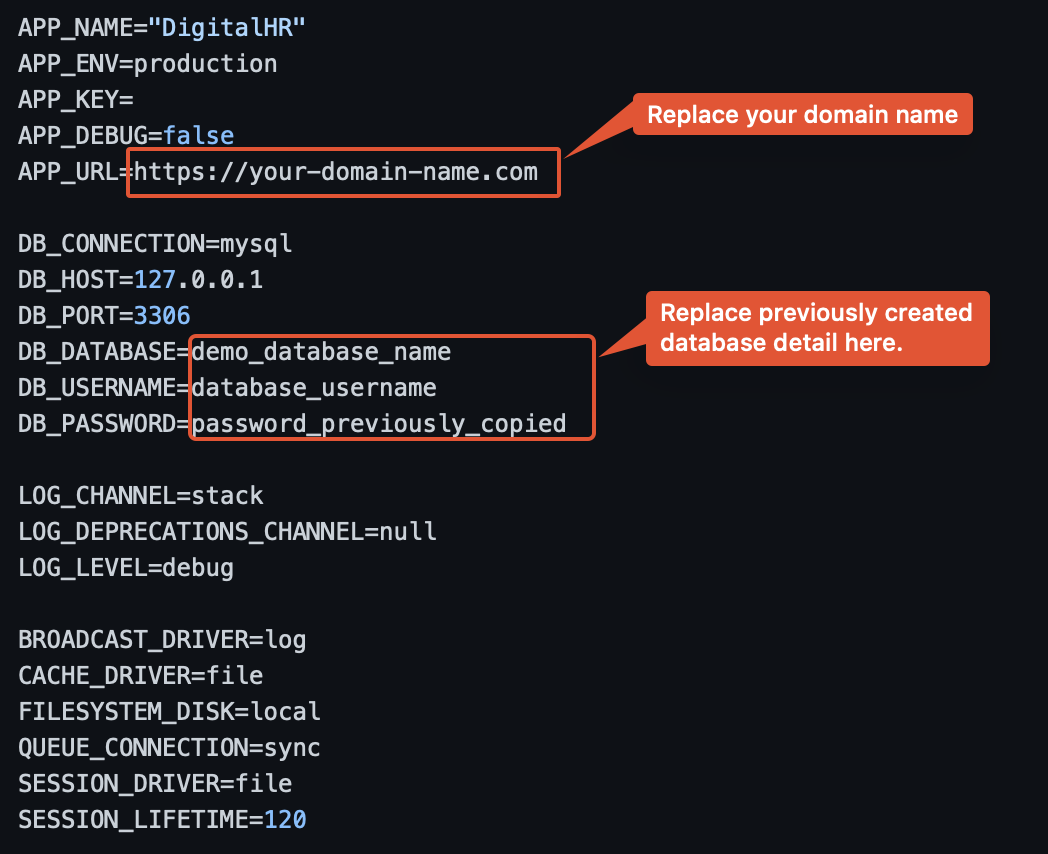Click the APP_NAME "DigitalHR" value
Image resolution: width=1048 pixels, height=854 pixels.
point(227,27)
